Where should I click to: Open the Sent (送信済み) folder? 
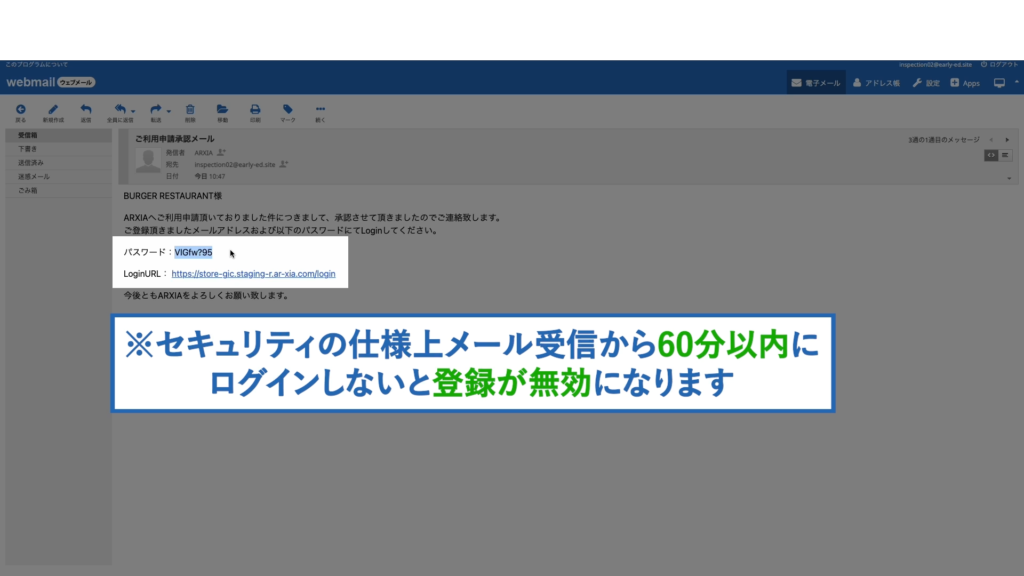(x=59, y=163)
